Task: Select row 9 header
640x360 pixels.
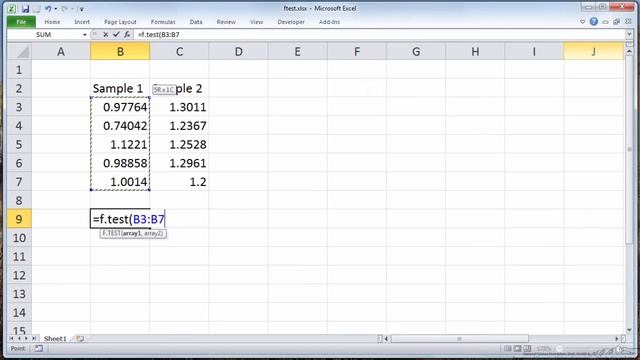Action: click(x=19, y=219)
